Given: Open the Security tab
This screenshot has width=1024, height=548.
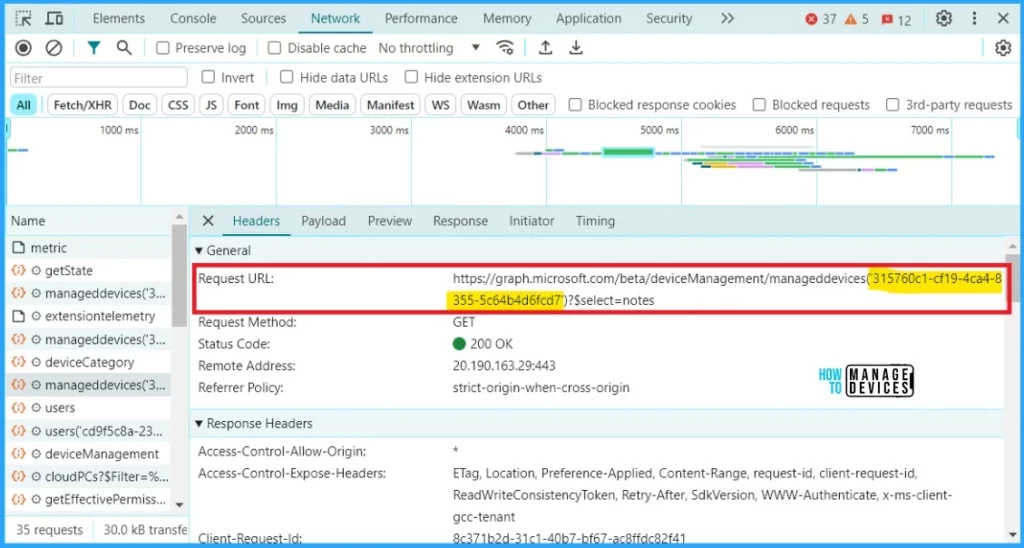Looking at the screenshot, I should pos(669,18).
